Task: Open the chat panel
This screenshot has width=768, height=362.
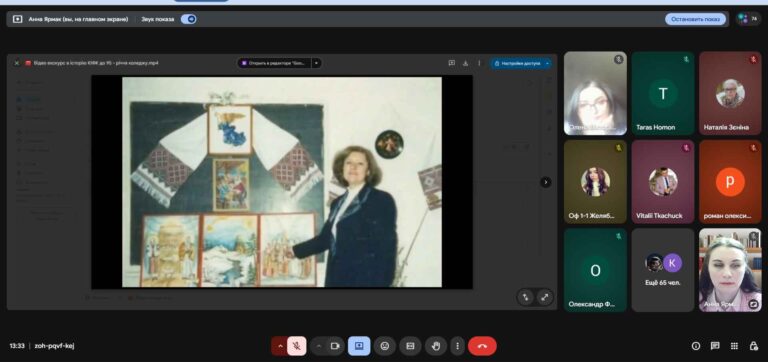Action: [715, 346]
